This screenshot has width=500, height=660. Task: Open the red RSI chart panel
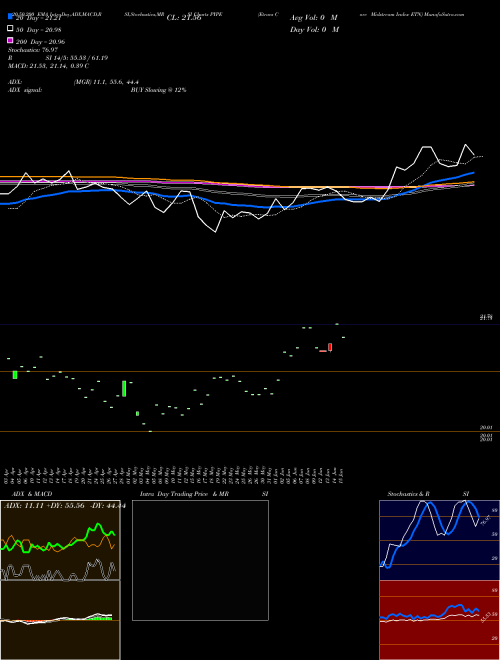point(439,620)
